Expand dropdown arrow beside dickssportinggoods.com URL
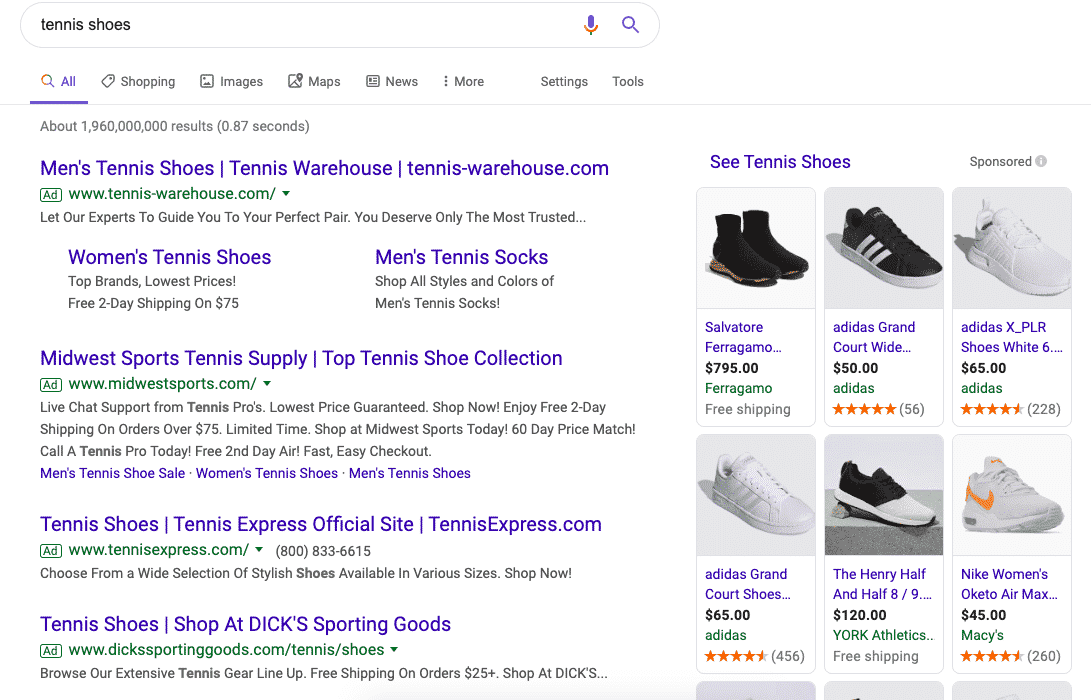This screenshot has height=700, width=1091. [x=394, y=649]
